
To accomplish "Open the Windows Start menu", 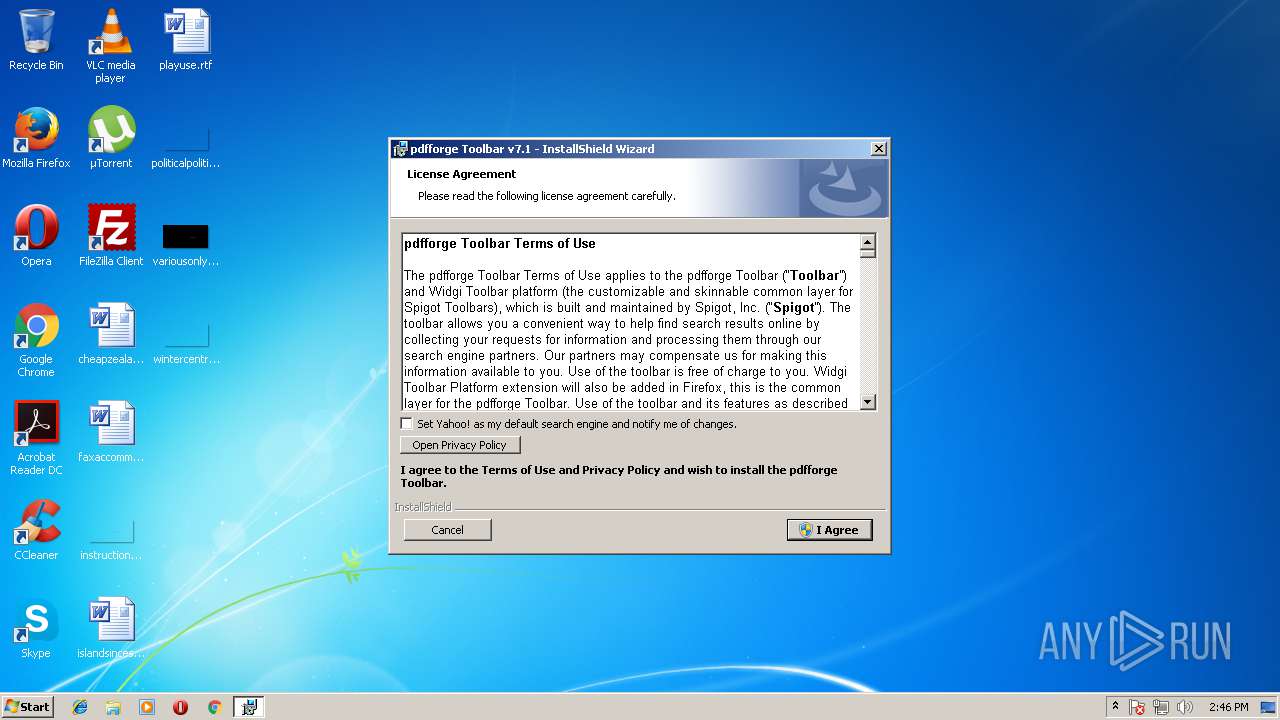I will coord(27,707).
